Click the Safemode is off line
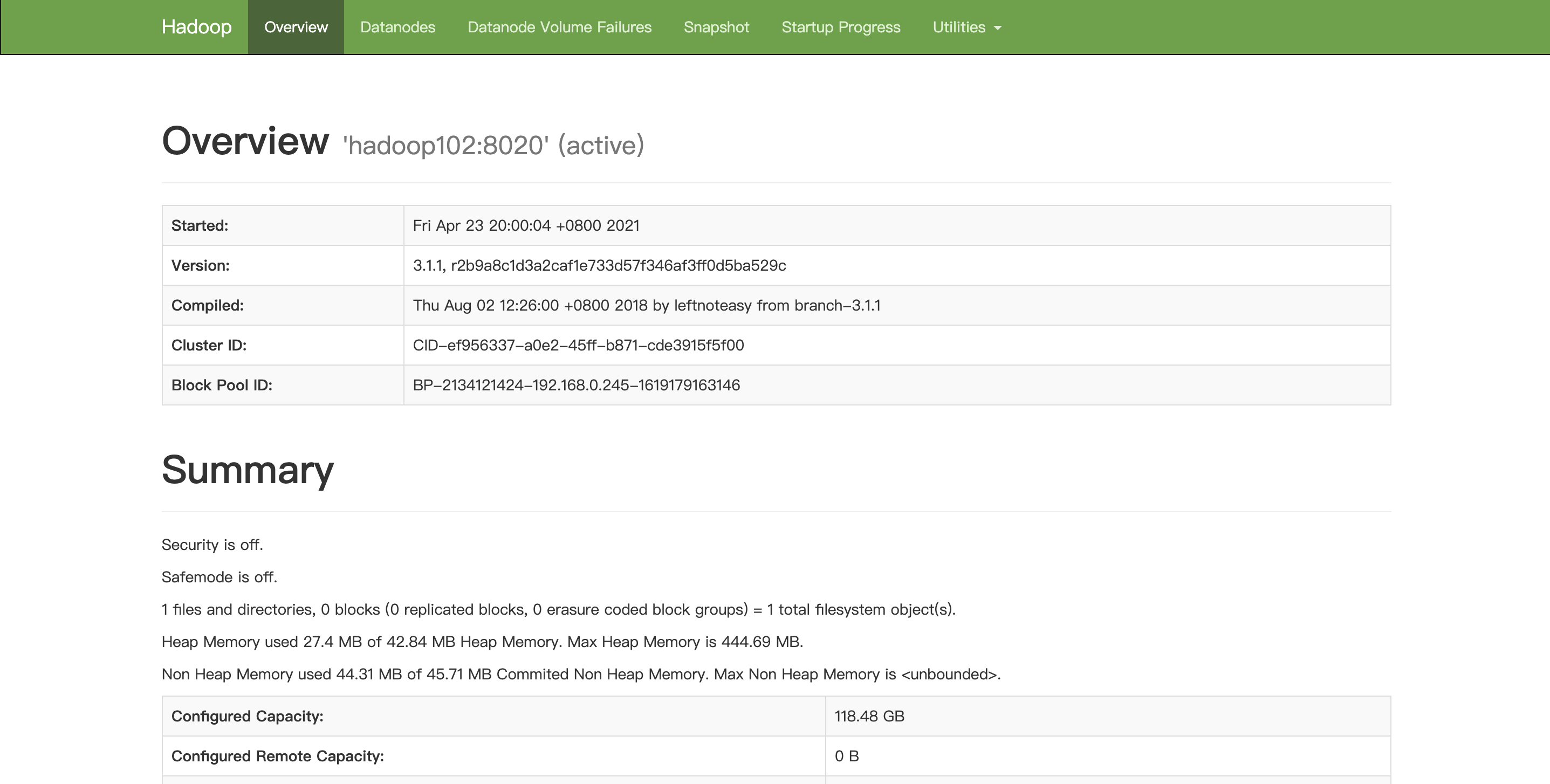The image size is (1550, 784). click(219, 577)
